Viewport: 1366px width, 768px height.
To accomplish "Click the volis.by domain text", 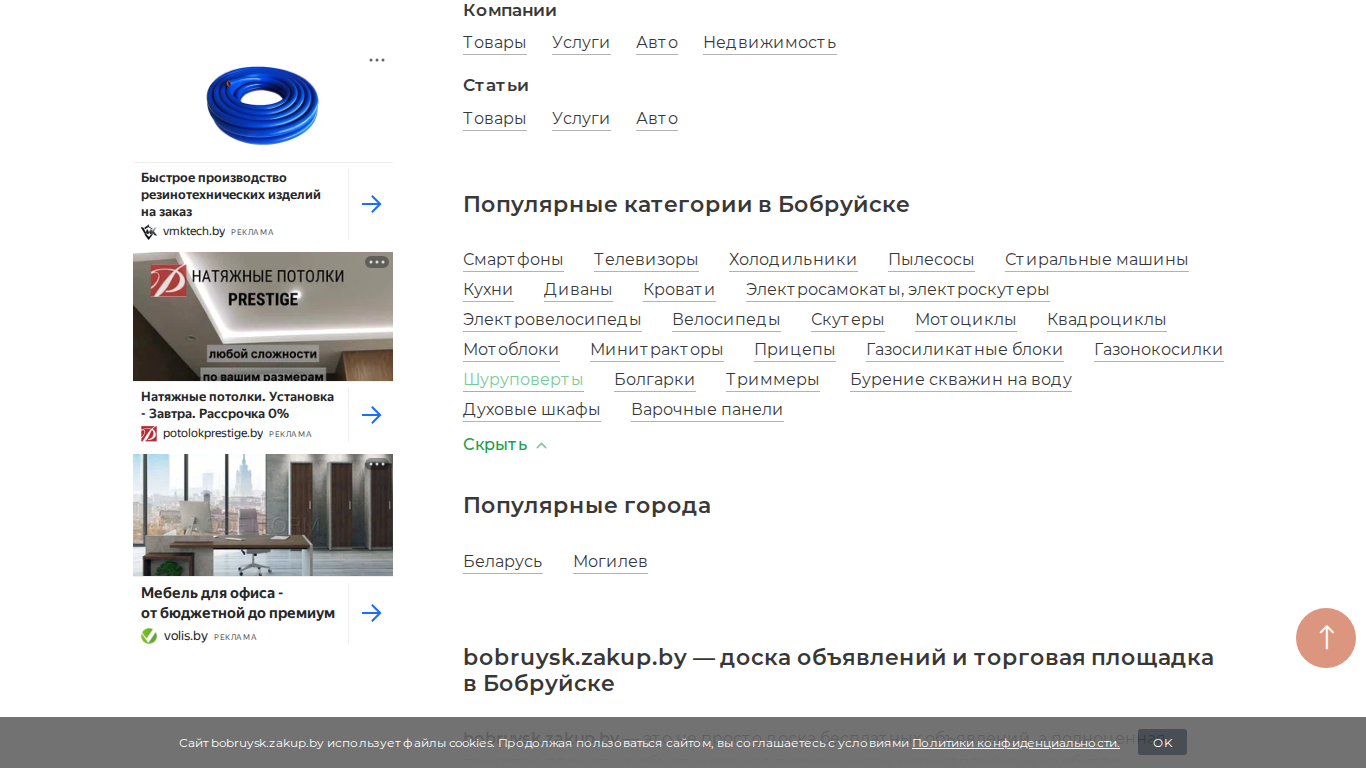I will (186, 636).
